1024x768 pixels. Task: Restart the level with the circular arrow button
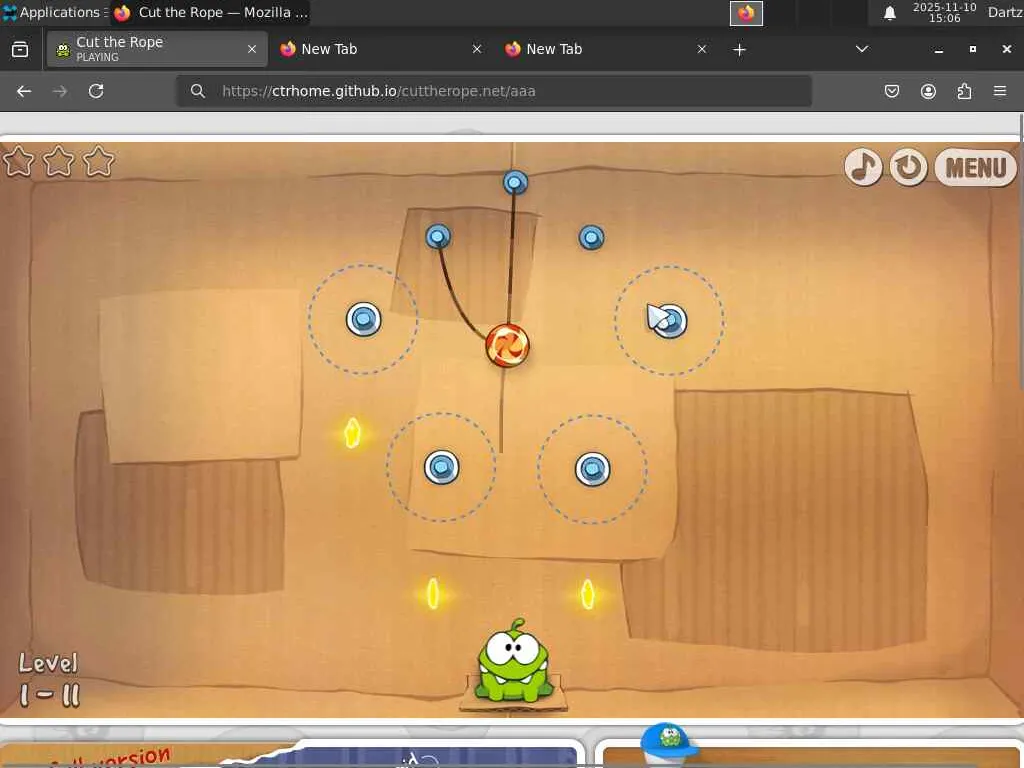[x=908, y=167]
